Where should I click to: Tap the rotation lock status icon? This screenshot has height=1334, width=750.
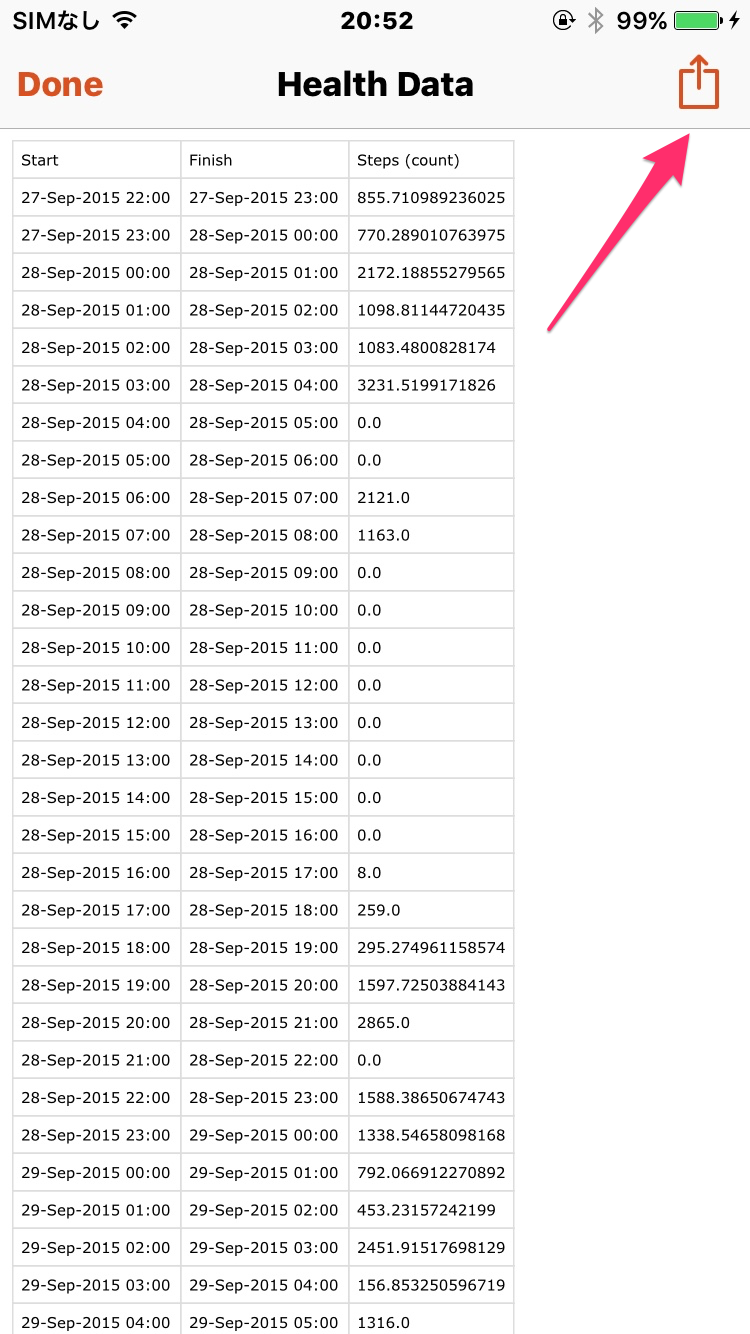tap(564, 20)
